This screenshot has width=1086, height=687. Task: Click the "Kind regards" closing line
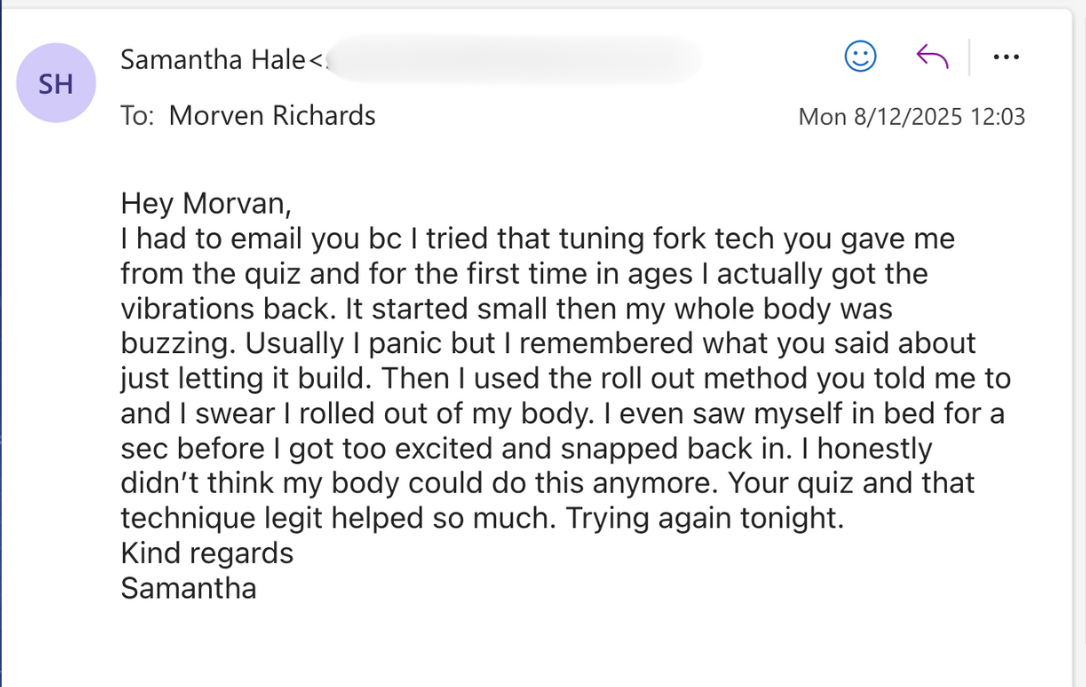pos(207,553)
